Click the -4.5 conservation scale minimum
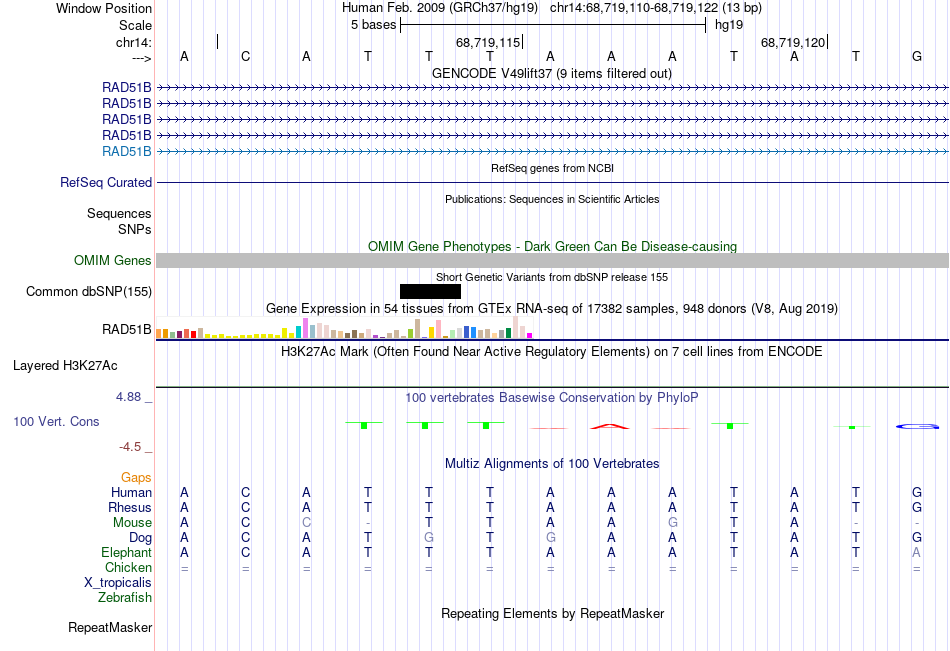 [x=130, y=447]
